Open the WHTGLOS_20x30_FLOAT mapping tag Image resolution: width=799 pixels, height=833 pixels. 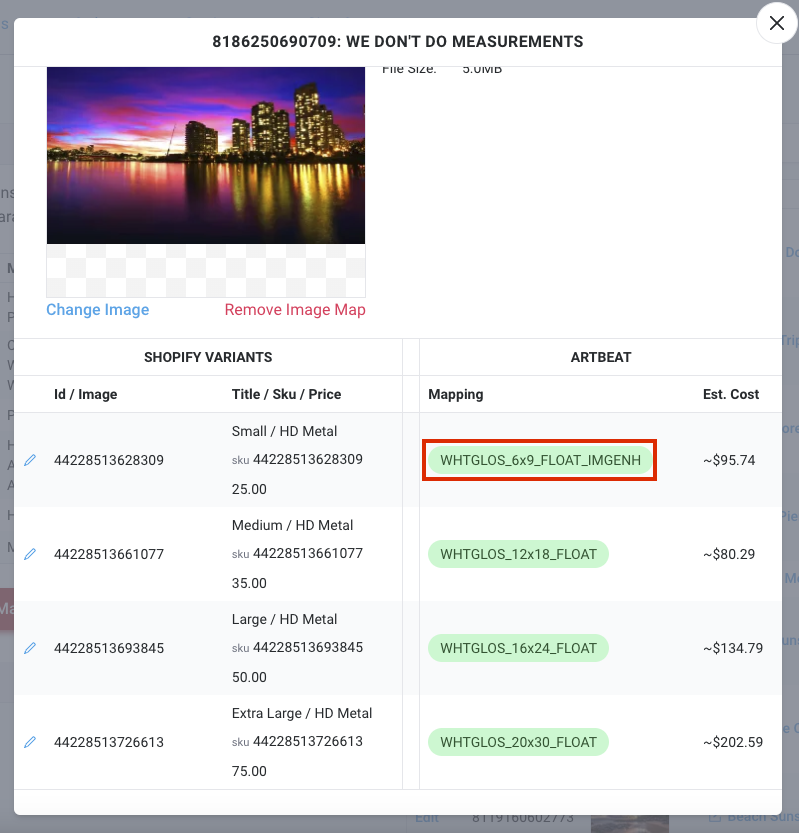tap(518, 742)
